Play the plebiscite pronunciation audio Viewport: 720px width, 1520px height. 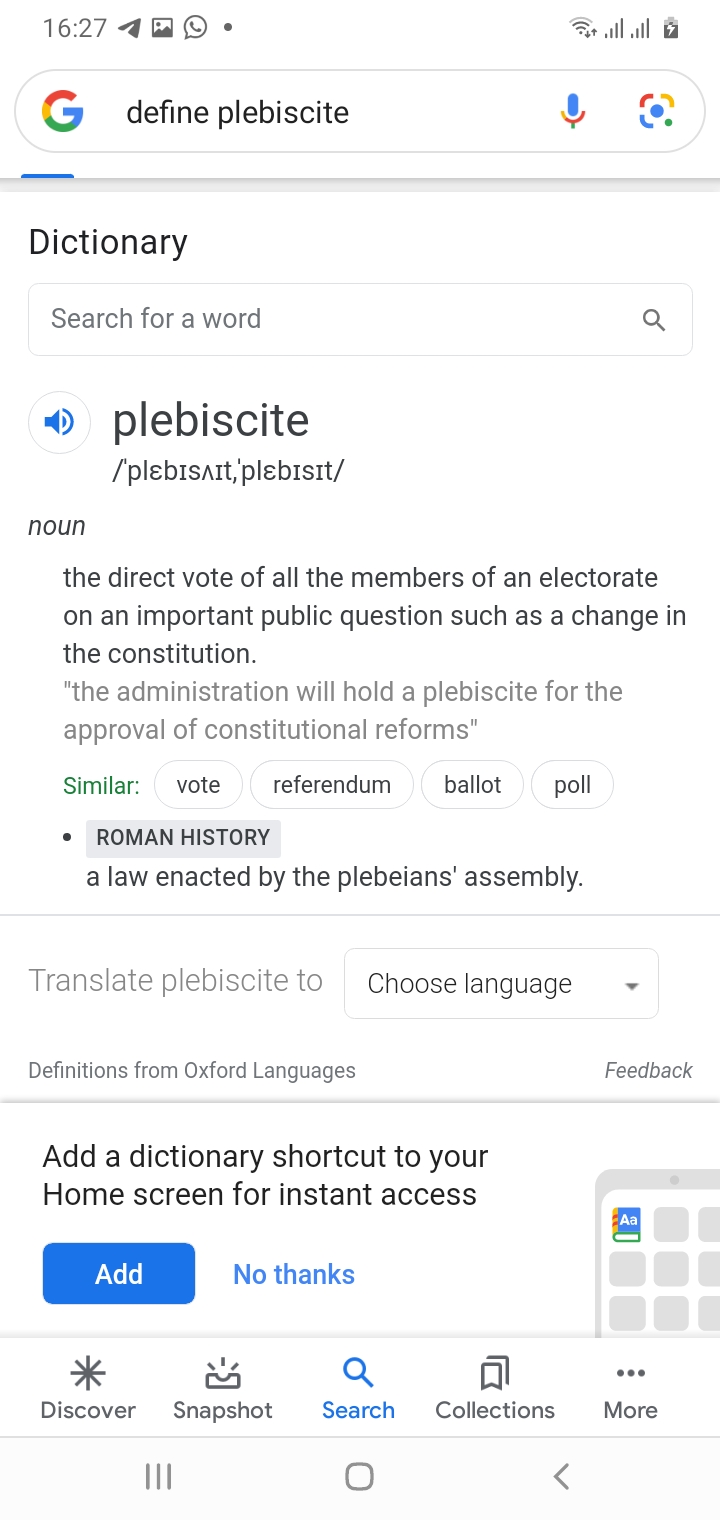coord(59,422)
